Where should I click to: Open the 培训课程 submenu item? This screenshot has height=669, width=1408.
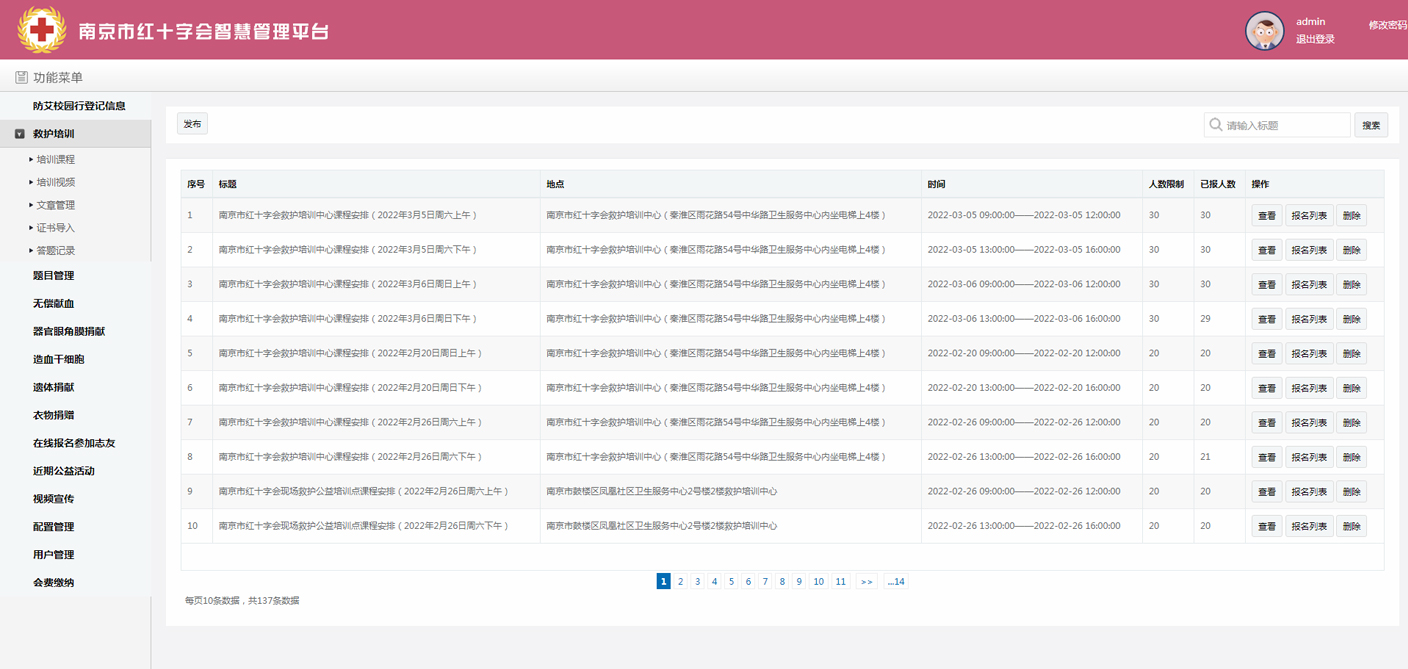pos(55,159)
